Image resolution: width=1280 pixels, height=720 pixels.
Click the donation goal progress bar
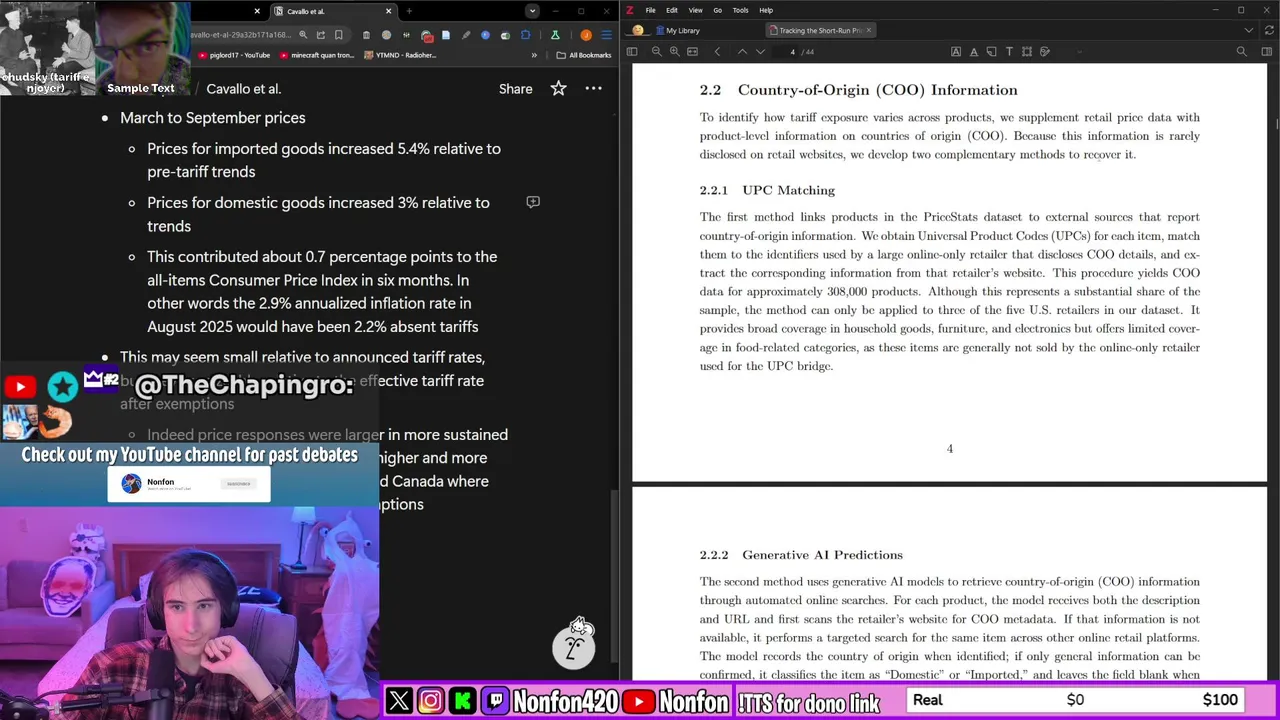(1076, 700)
